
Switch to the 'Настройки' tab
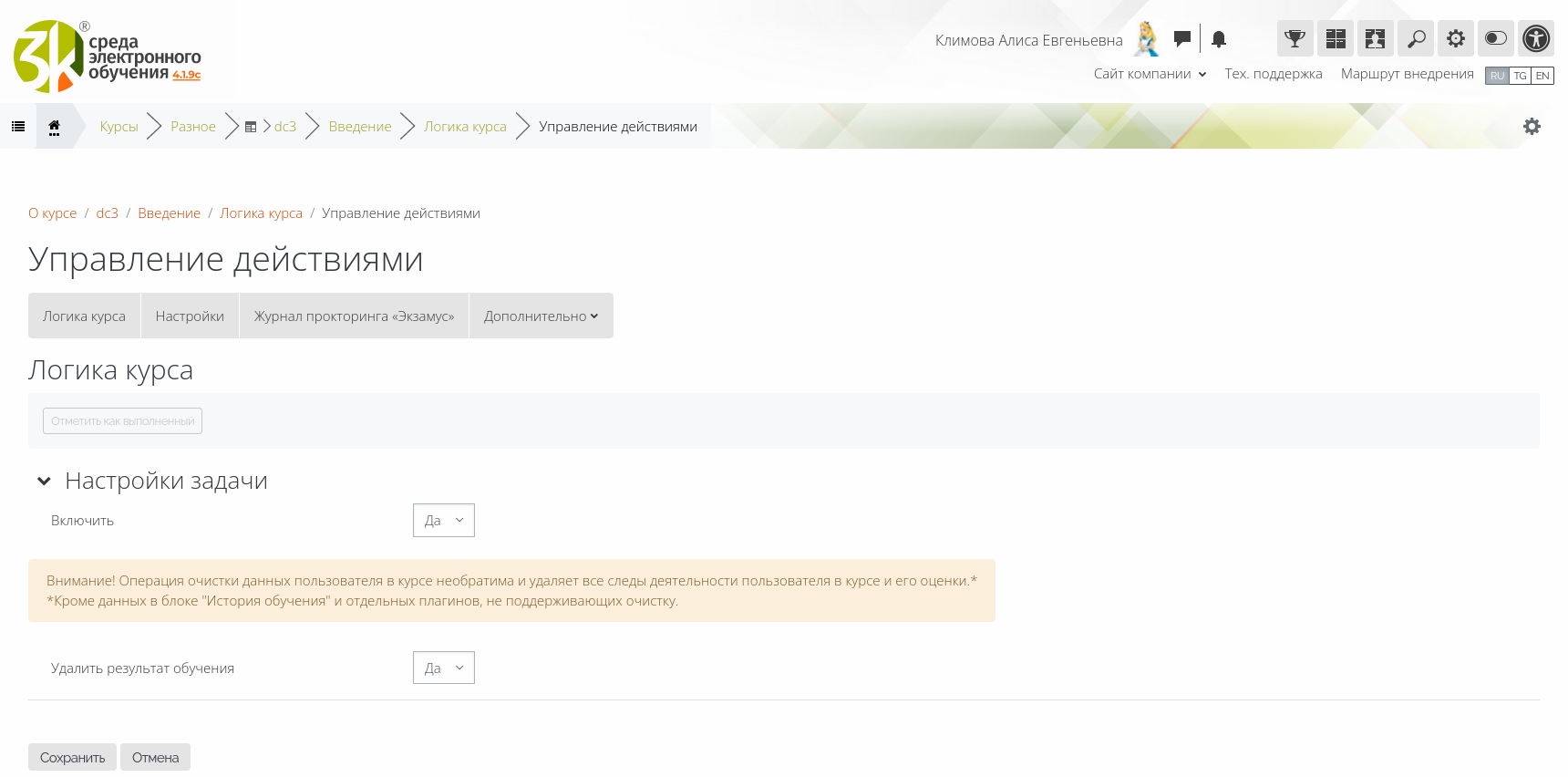pos(190,316)
